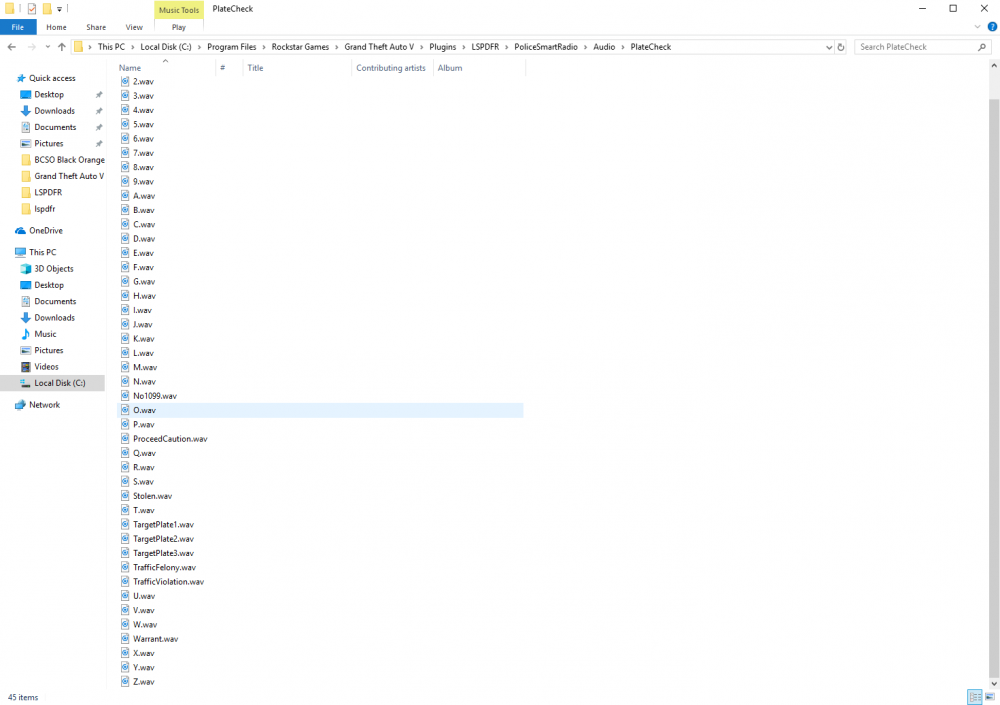Select TrafficFelony.wav file
1000x705 pixels.
coord(165,567)
